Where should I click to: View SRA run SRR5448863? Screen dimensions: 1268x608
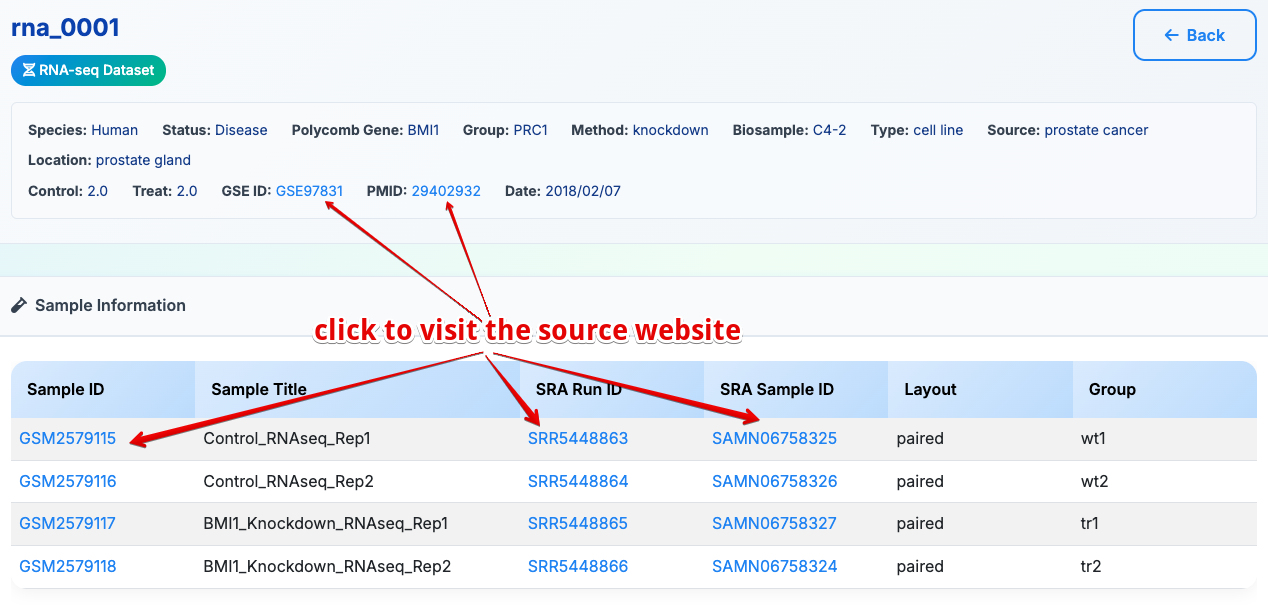point(578,438)
